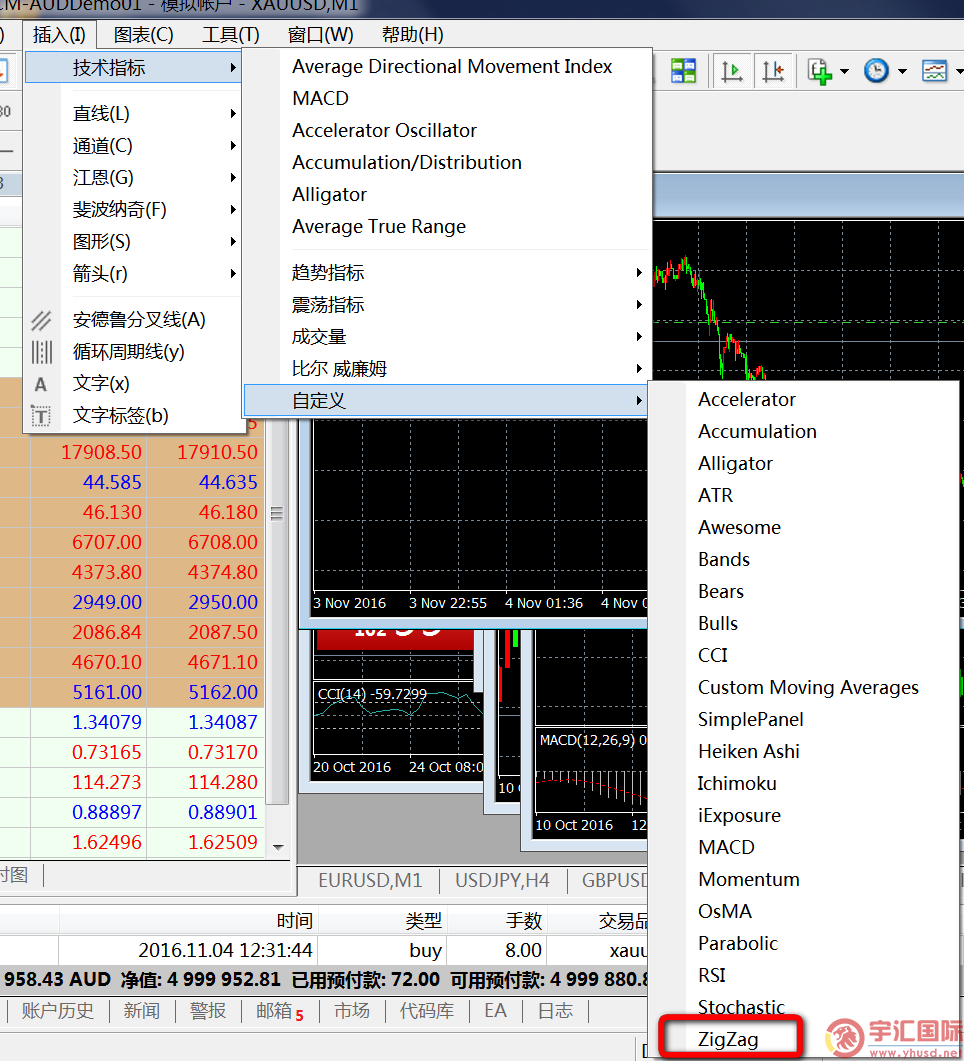Click the add indicator icon with green plus
This screenshot has height=1061, width=964.
[820, 71]
